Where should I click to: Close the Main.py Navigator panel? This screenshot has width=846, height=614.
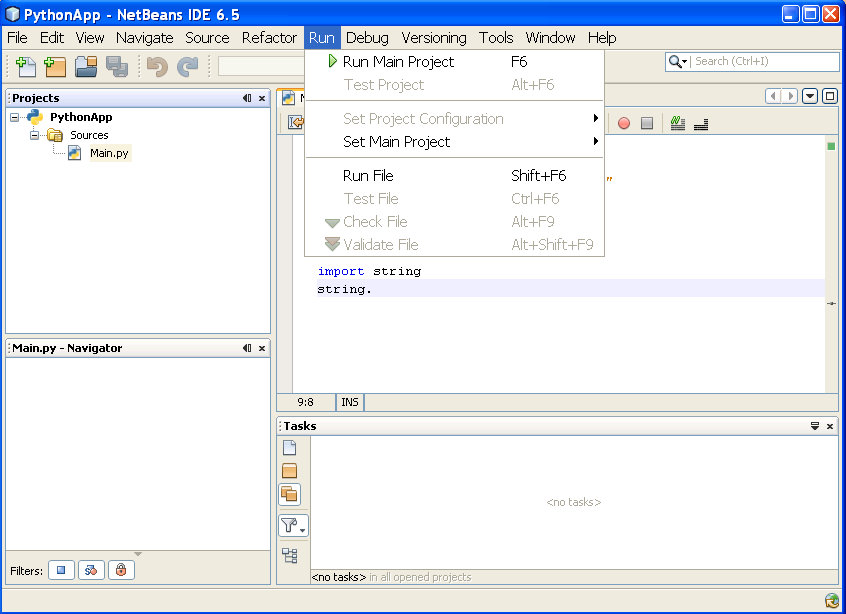pos(262,348)
